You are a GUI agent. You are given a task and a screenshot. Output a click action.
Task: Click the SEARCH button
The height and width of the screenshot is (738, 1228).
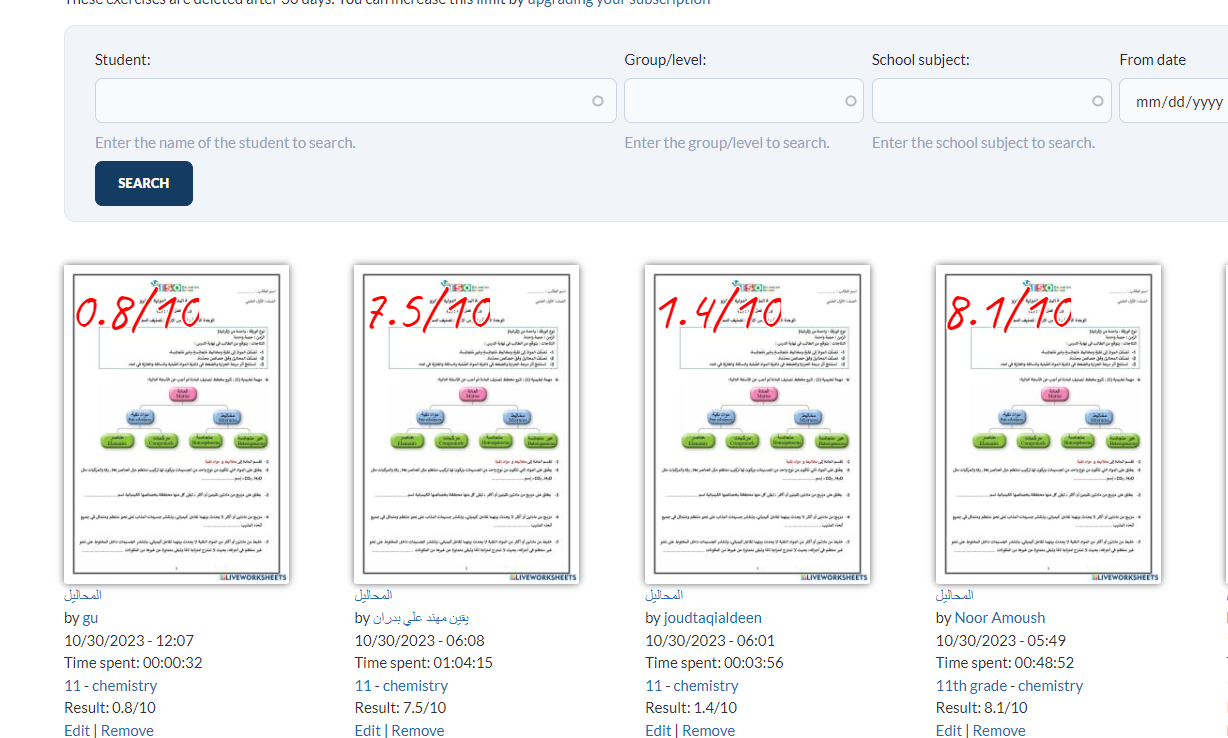[143, 183]
